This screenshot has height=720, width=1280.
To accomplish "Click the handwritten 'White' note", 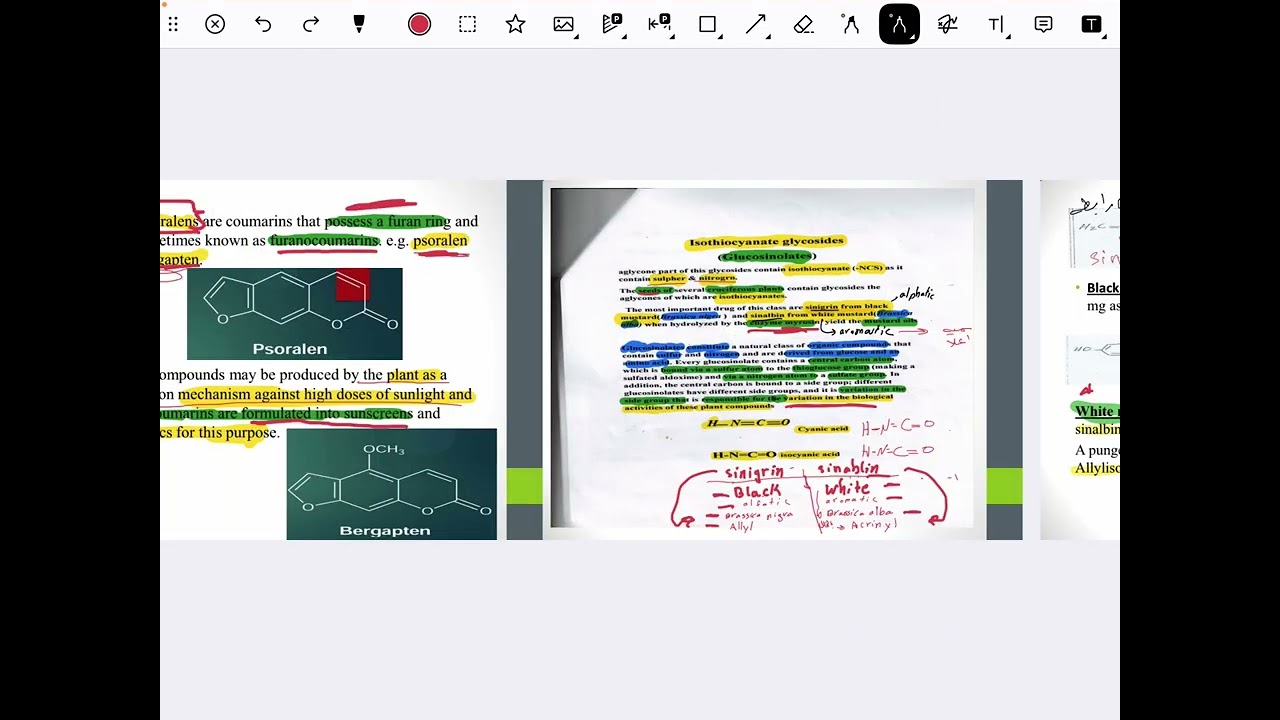I will coord(847,488).
